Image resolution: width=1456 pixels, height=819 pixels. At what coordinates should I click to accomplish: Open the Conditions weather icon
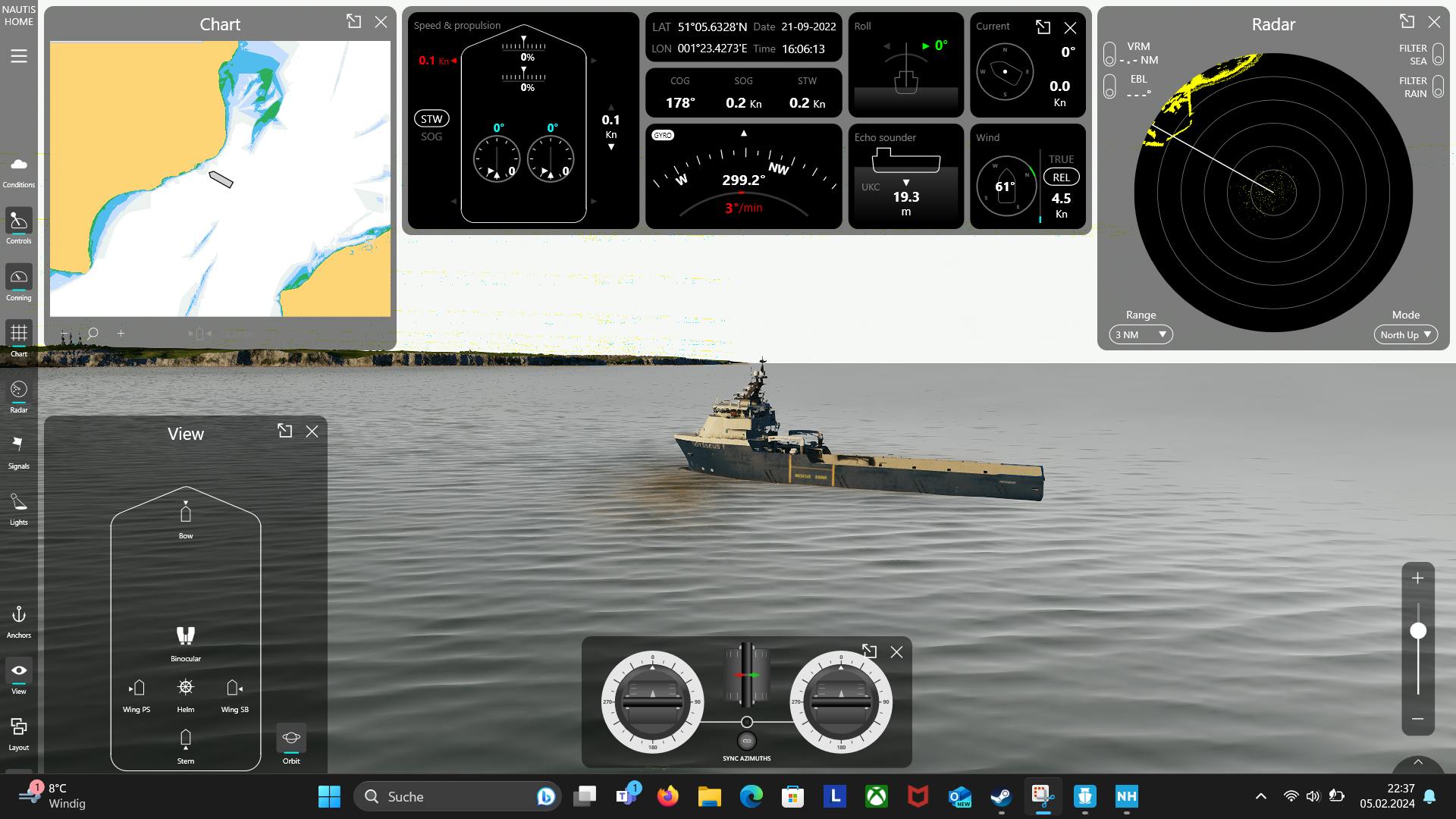tap(18, 165)
